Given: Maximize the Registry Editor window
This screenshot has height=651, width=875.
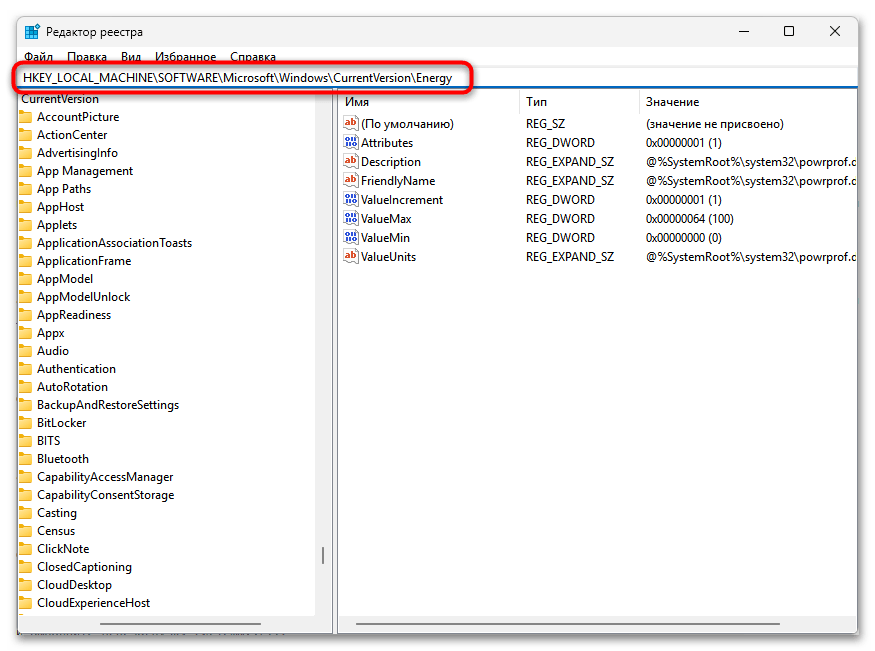Looking at the screenshot, I should pos(789,32).
